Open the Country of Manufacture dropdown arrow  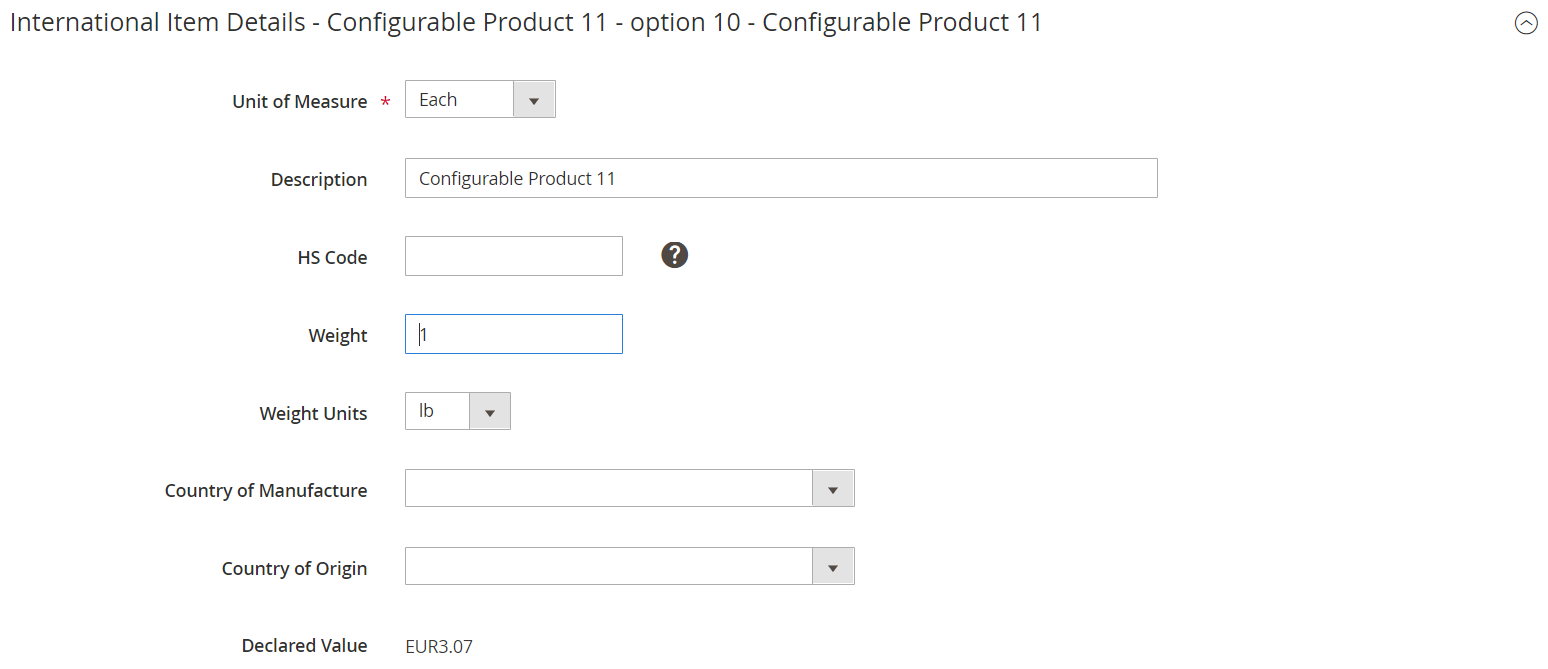833,489
